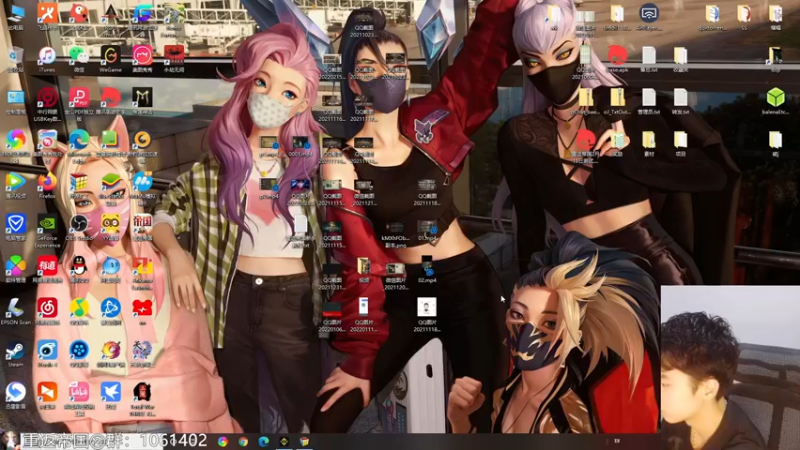Select the This PC computer icon

[16, 16]
